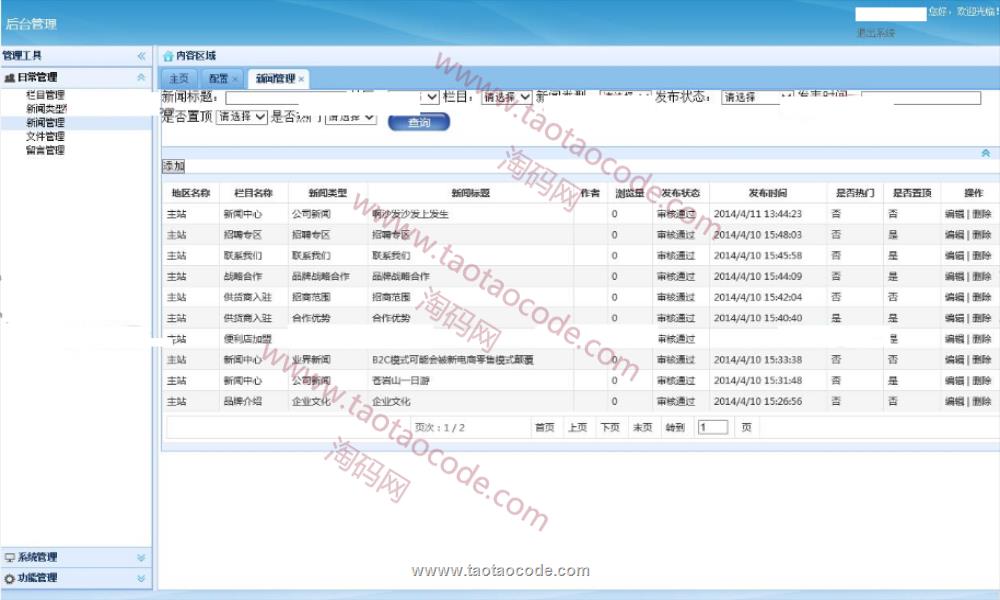Expand the 系统管理 accordion section
This screenshot has width=1000, height=600.
[x=141, y=558]
